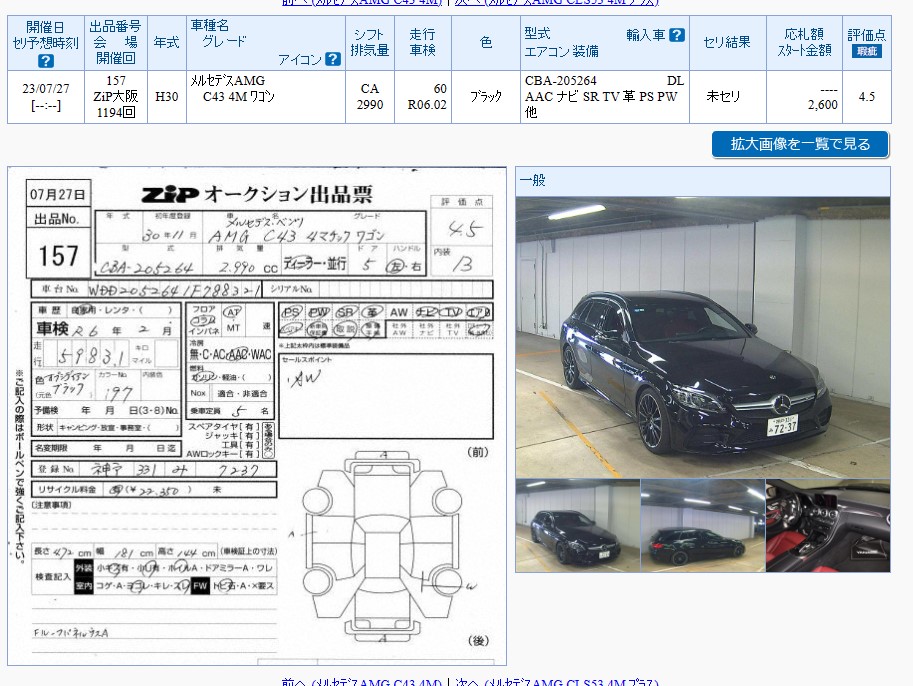Click the 走行 車検 header

422,43
